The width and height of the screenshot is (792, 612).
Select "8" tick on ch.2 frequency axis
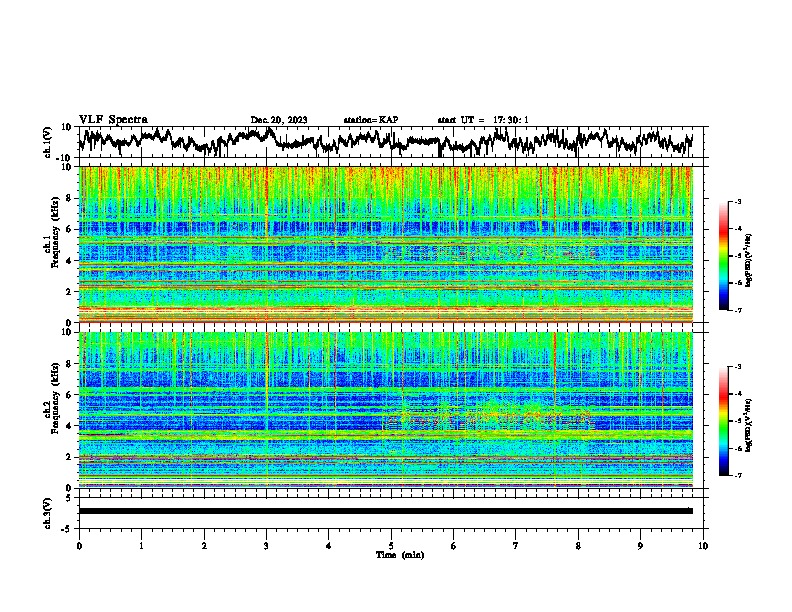click(x=69, y=364)
